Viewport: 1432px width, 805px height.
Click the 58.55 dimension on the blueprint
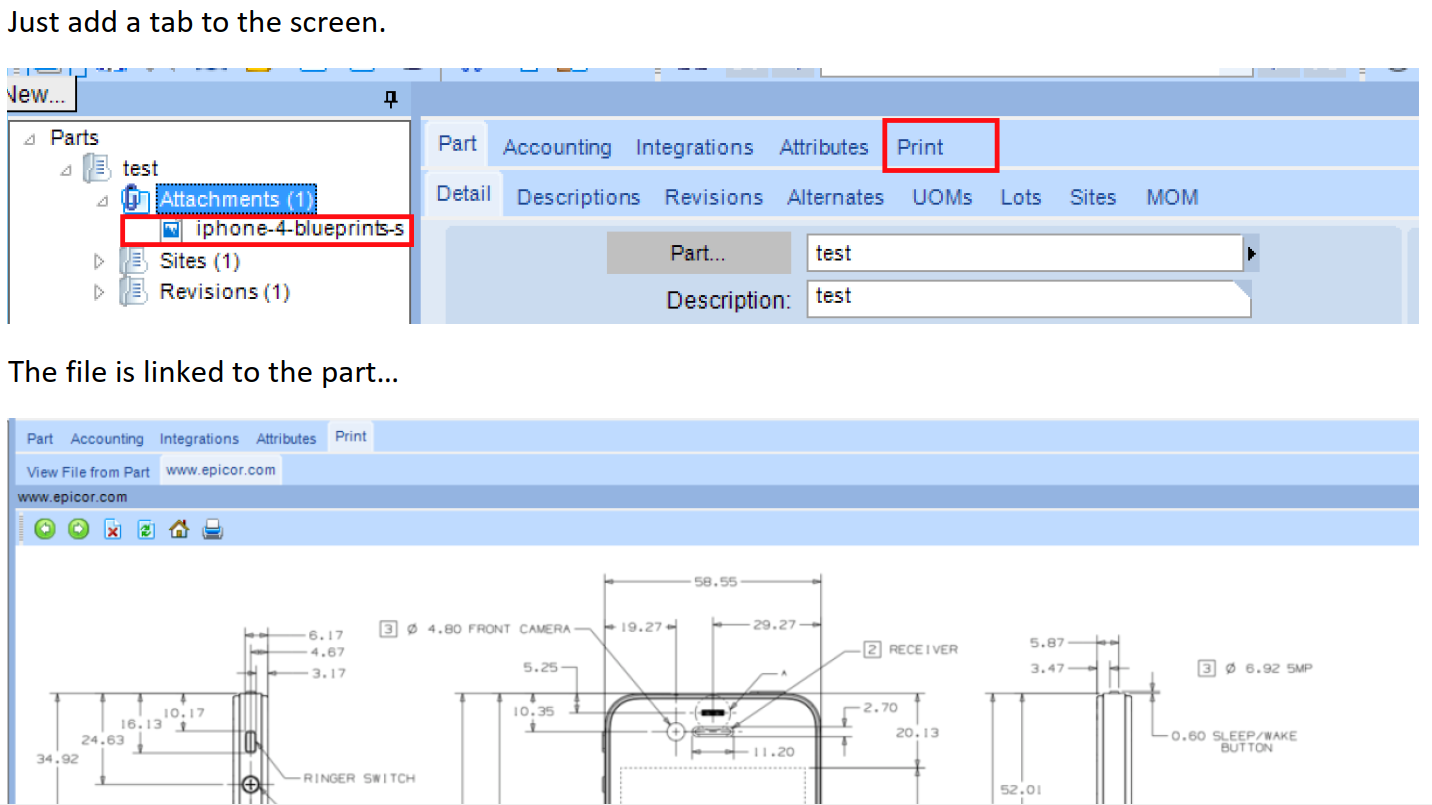pyautogui.click(x=715, y=581)
